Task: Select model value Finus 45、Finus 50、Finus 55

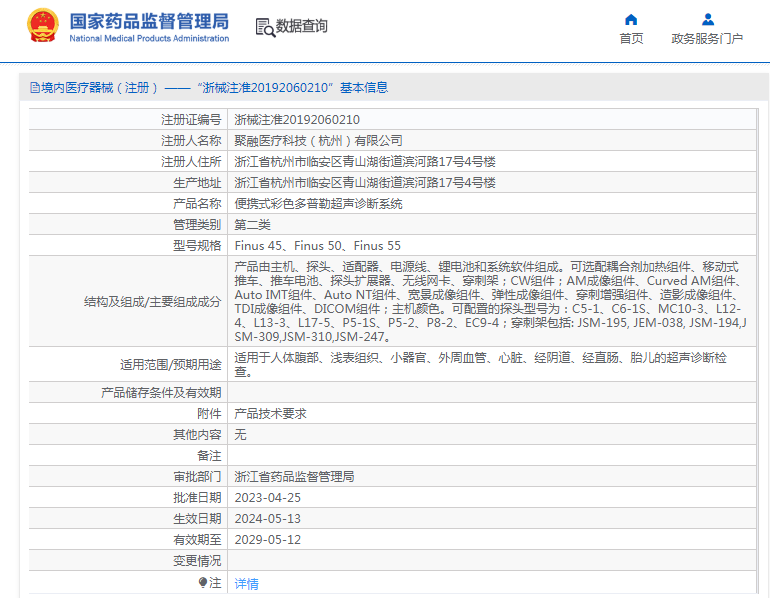Action: tap(318, 245)
